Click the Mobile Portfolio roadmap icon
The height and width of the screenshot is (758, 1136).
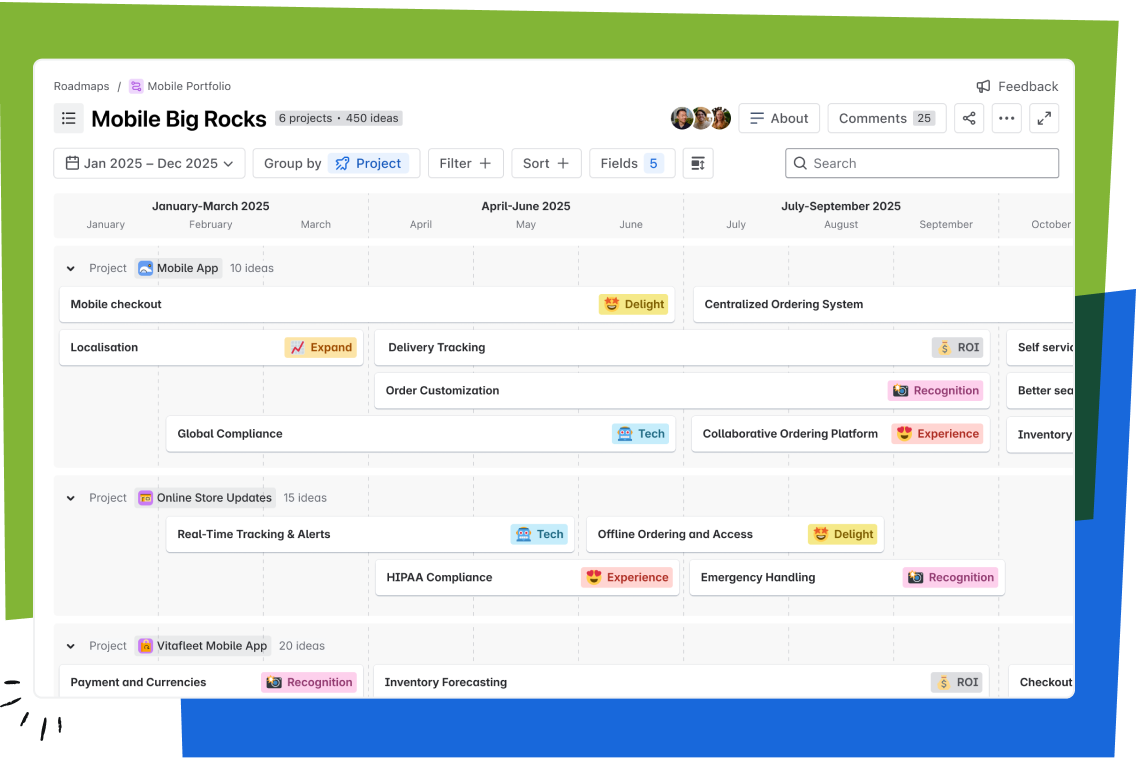[x=135, y=86]
